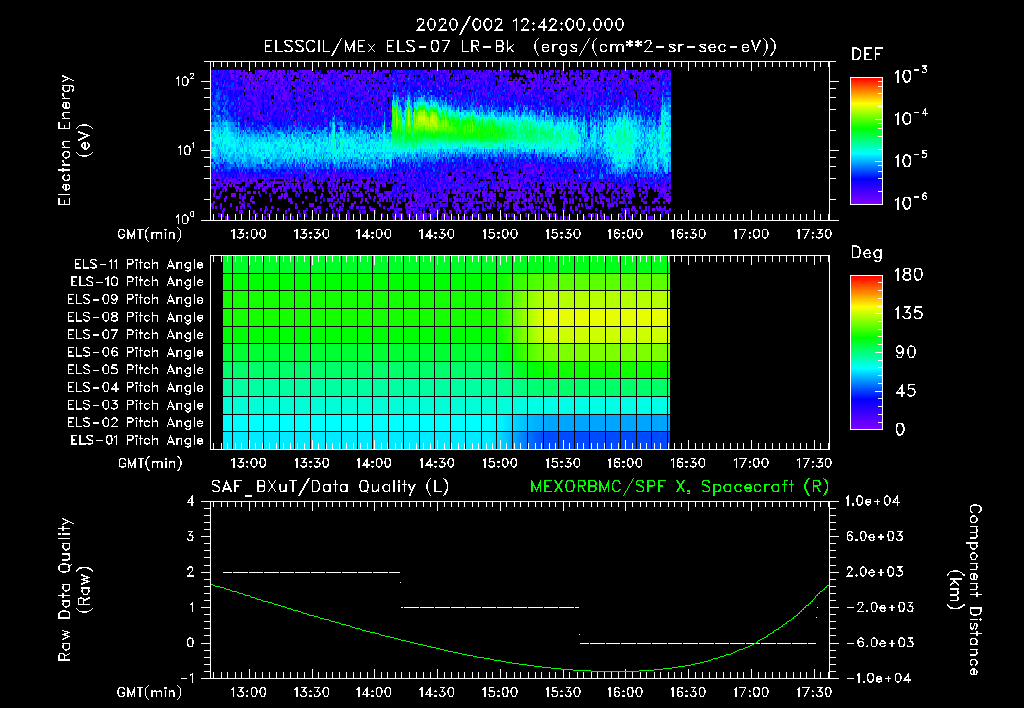1024x708 pixels.
Task: Select the ELS-03 Pitch Angle row label
Action: pos(136,405)
